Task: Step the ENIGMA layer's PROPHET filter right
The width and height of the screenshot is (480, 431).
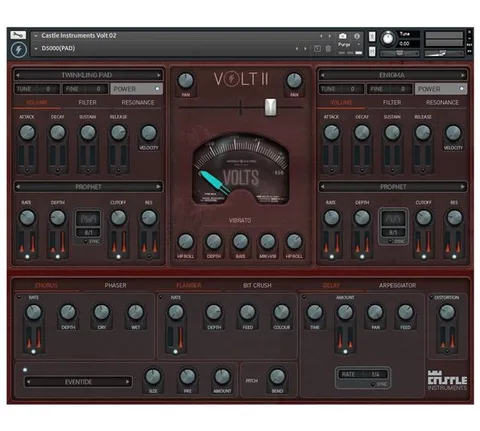Action: [x=463, y=187]
